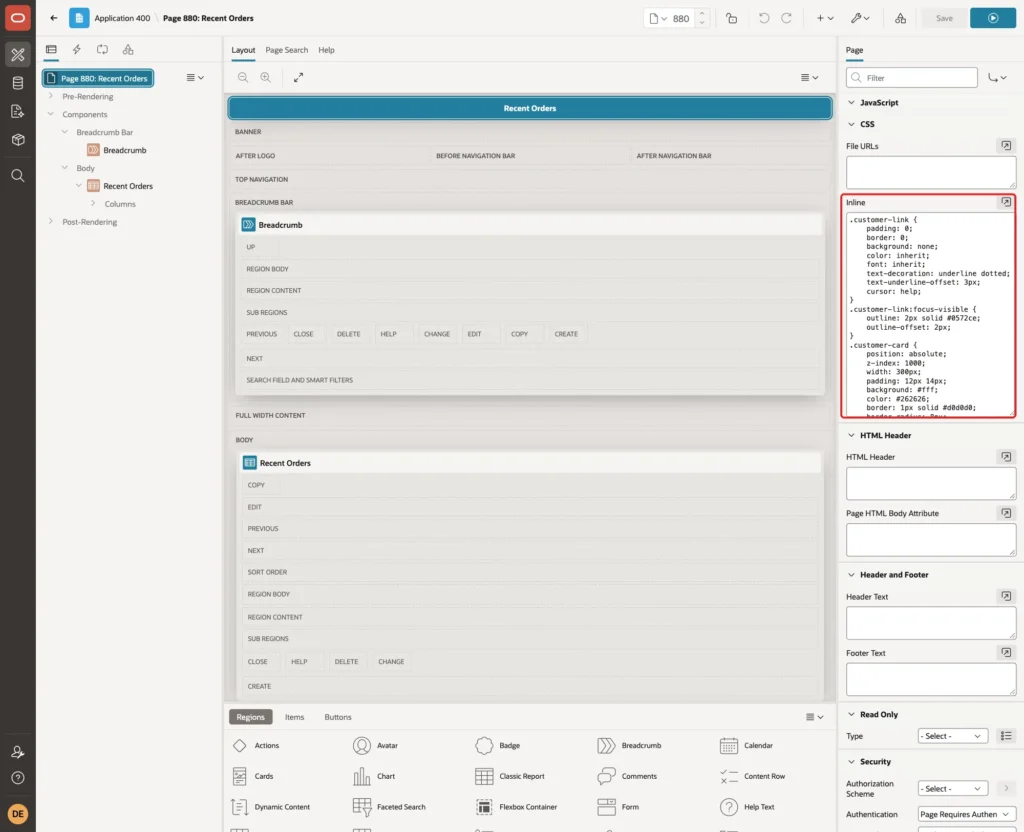Image resolution: width=1024 pixels, height=832 pixels.
Task: Click the Oracle APEX home logo
Action: pos(18,18)
